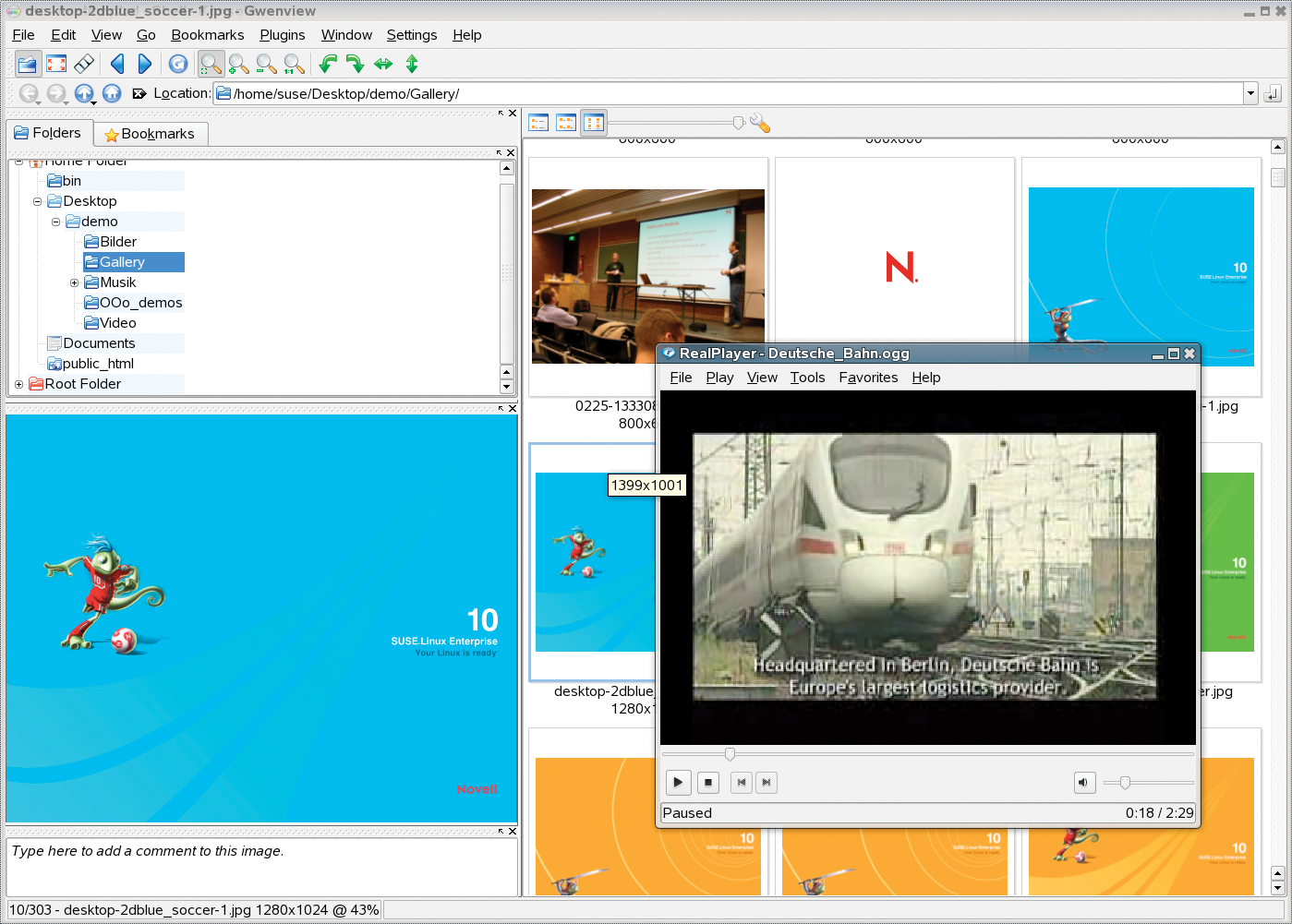This screenshot has width=1292, height=924.
Task: Expand the Musik folder node
Action: tap(75, 282)
